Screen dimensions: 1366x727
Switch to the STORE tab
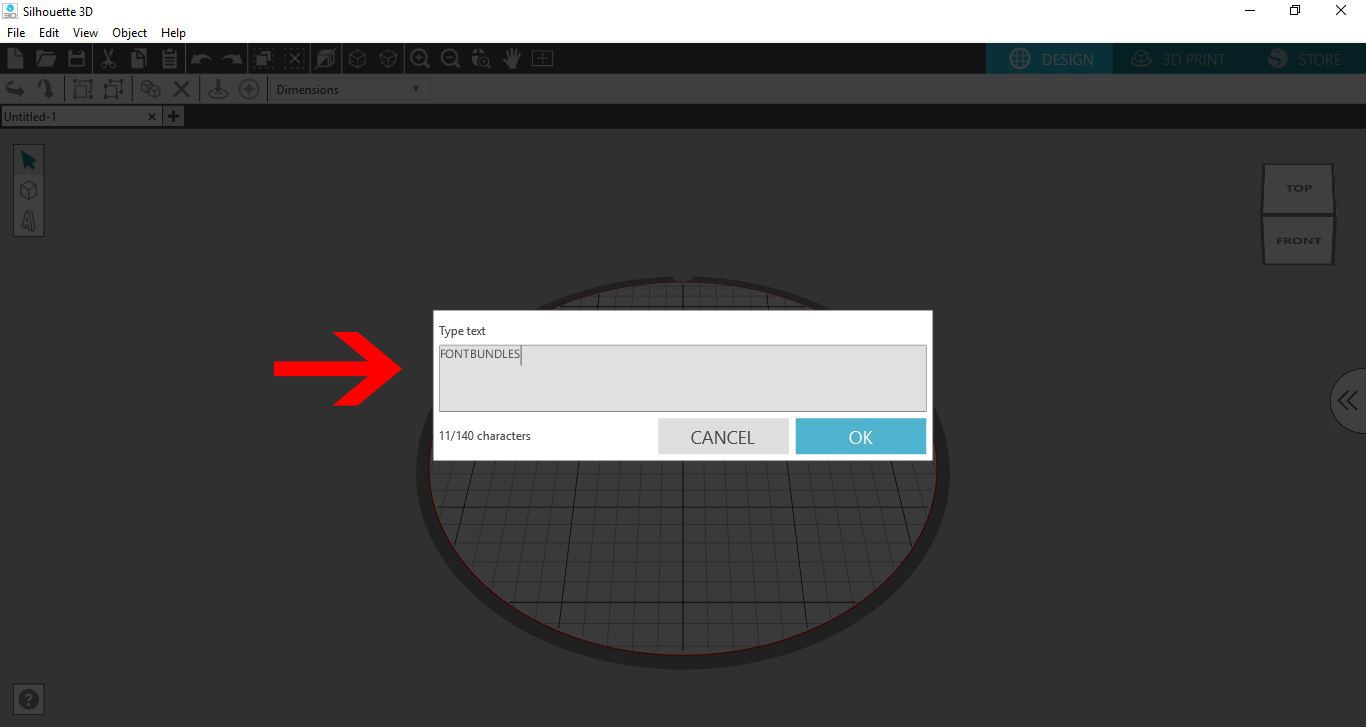(x=1304, y=59)
